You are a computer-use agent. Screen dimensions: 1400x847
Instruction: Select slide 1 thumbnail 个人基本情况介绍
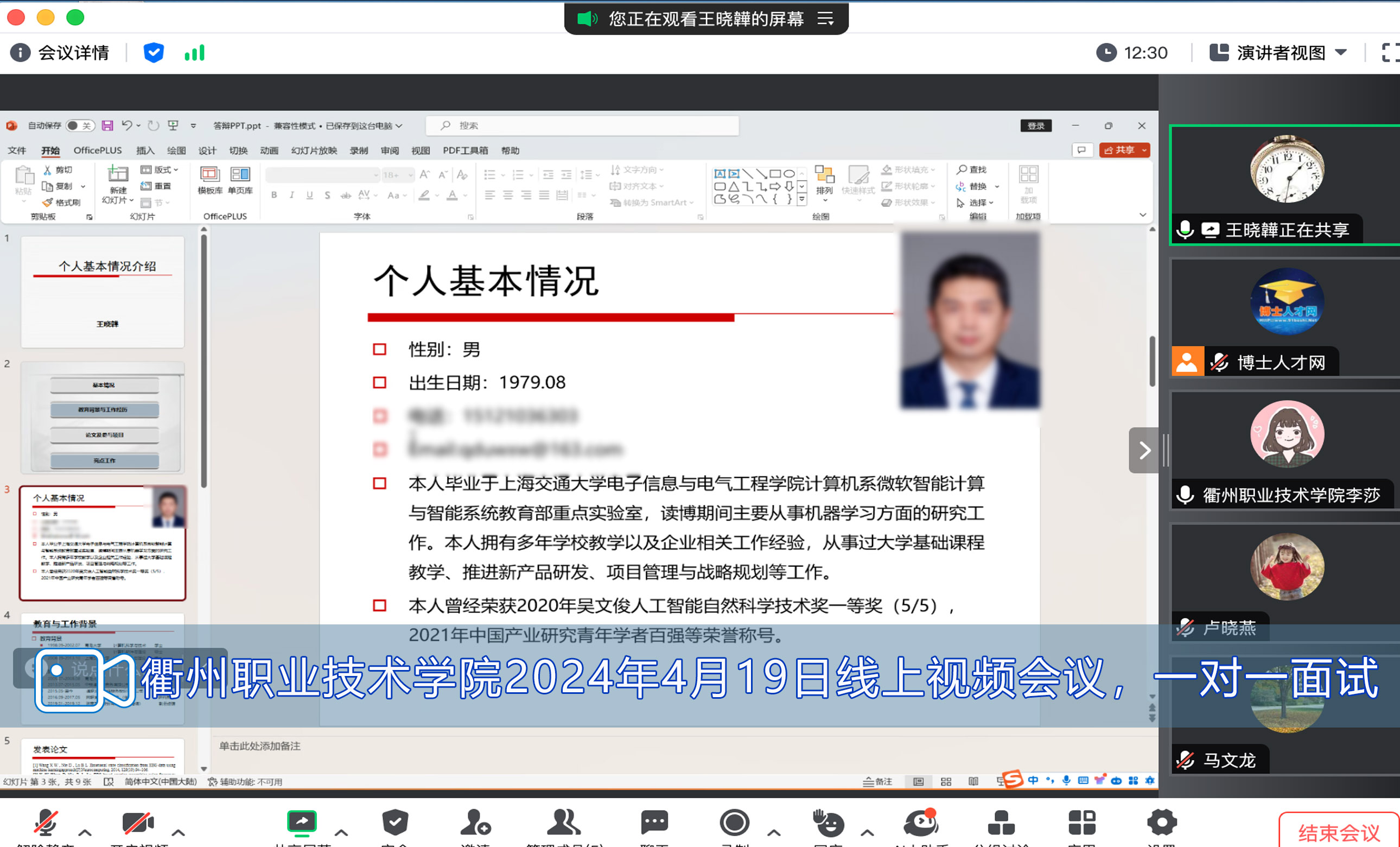(103, 292)
